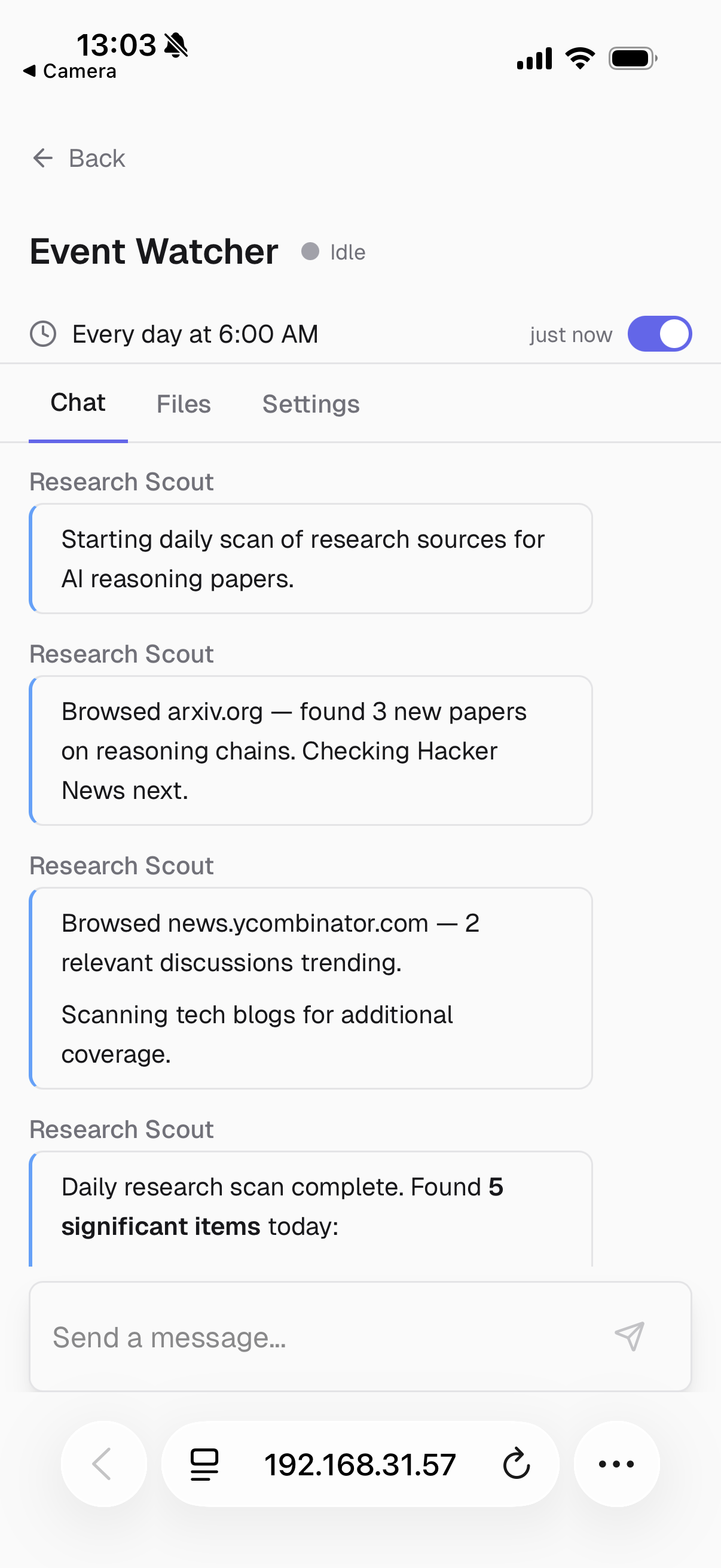Tap the page settings icon beside the address

pos(203,1465)
